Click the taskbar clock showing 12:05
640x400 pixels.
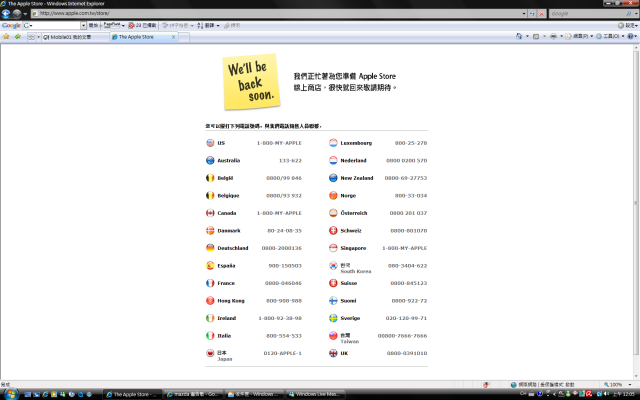pos(624,394)
